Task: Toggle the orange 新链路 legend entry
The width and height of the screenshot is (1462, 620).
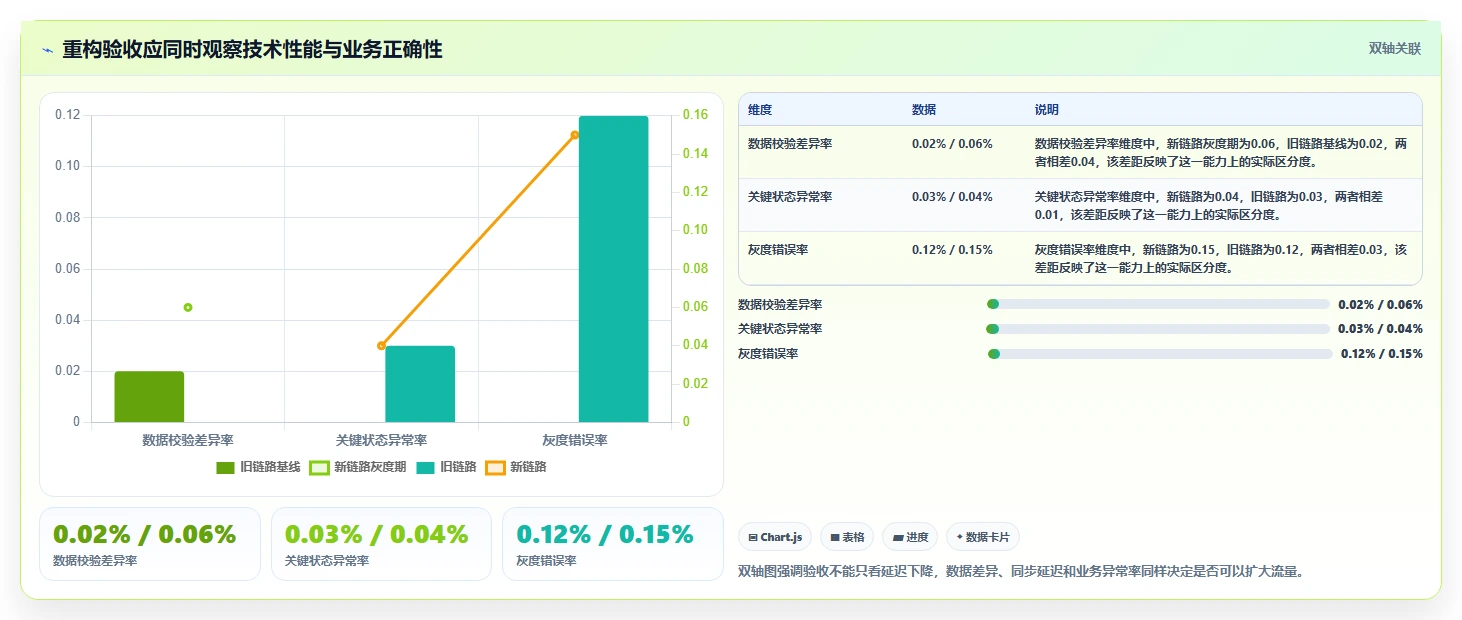Action: 516,467
